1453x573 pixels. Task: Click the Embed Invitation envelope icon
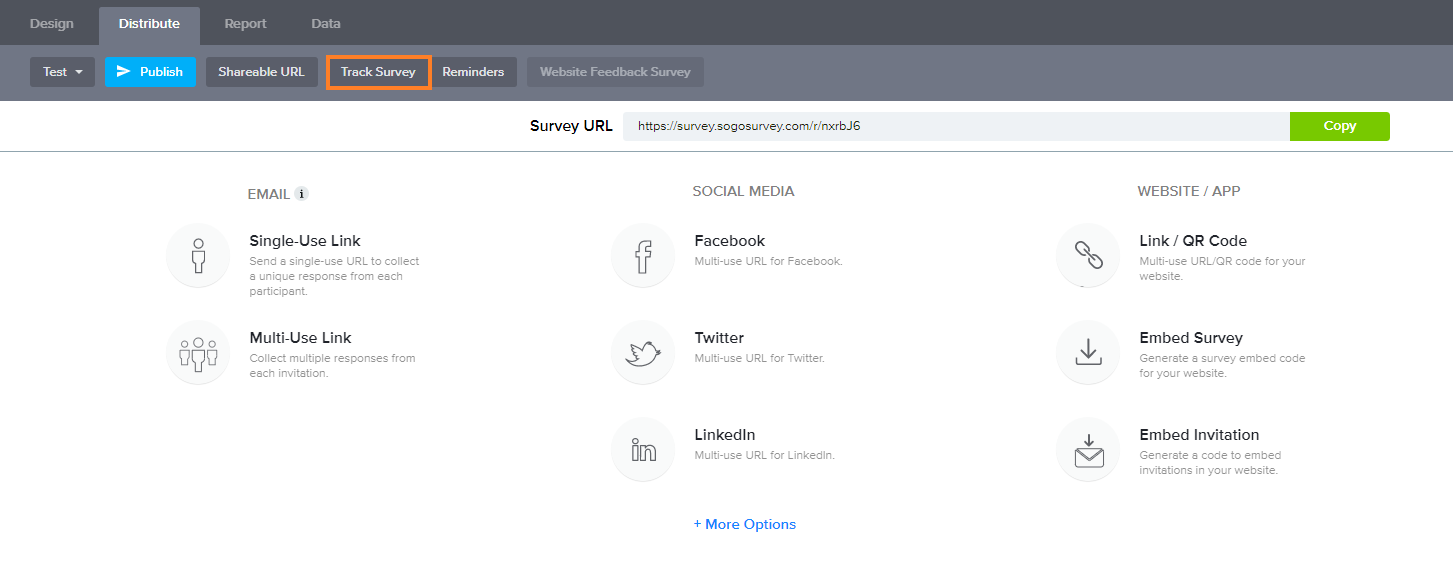tap(1088, 450)
